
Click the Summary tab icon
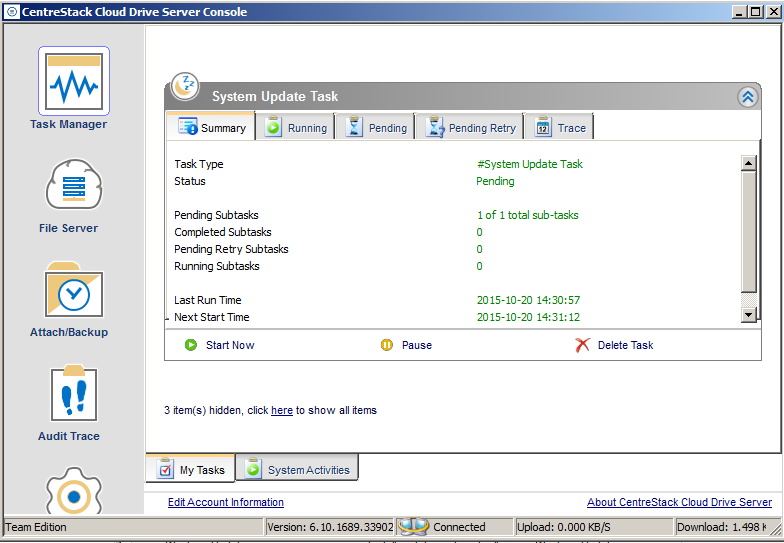[188, 127]
